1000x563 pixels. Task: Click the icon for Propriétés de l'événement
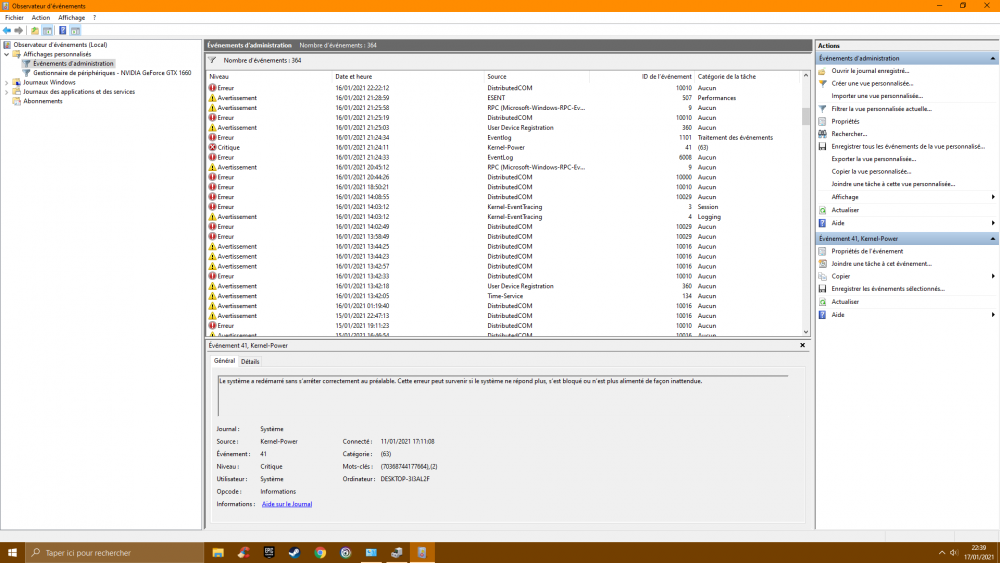822,251
